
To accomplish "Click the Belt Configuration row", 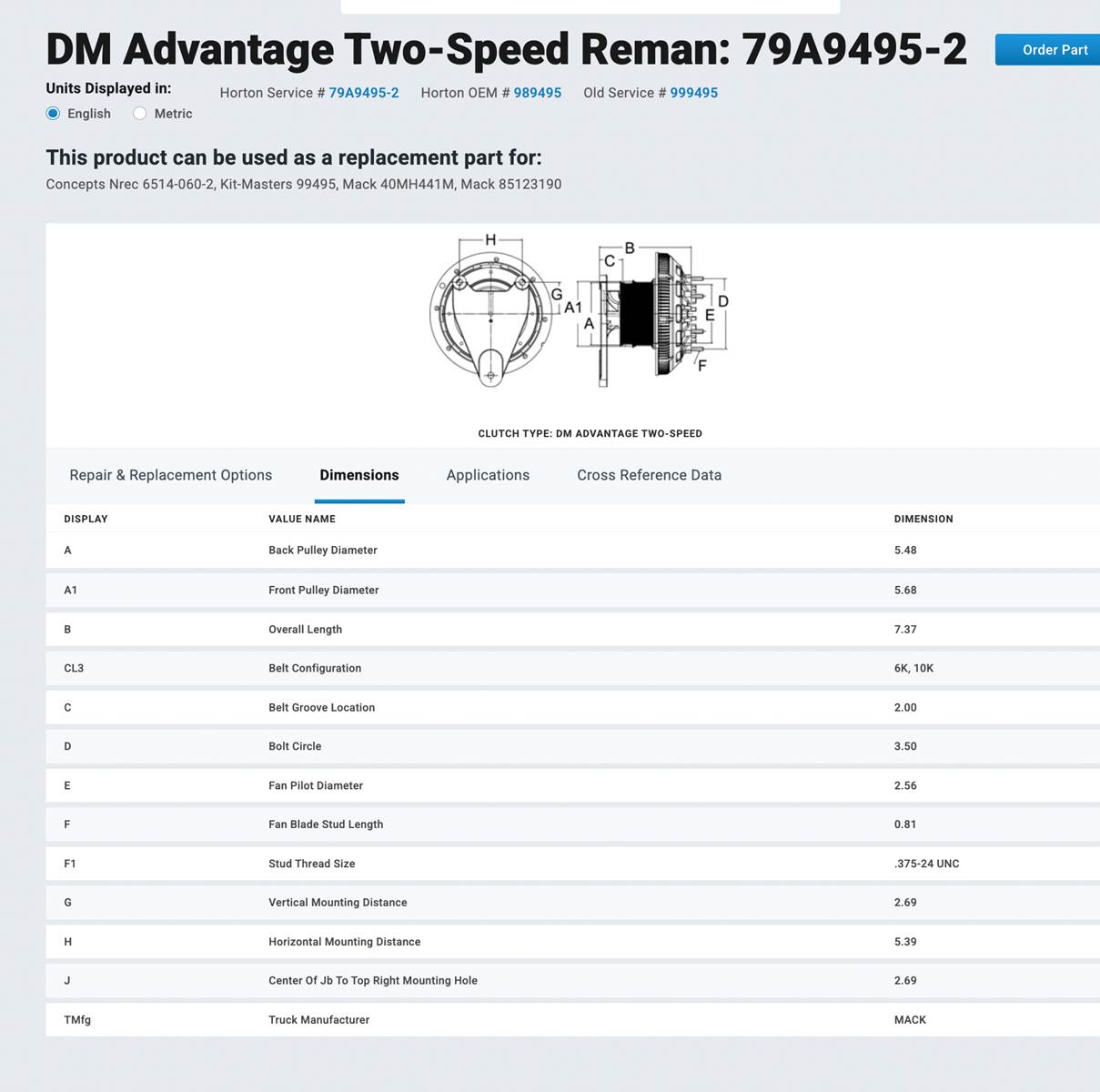I will [315, 668].
